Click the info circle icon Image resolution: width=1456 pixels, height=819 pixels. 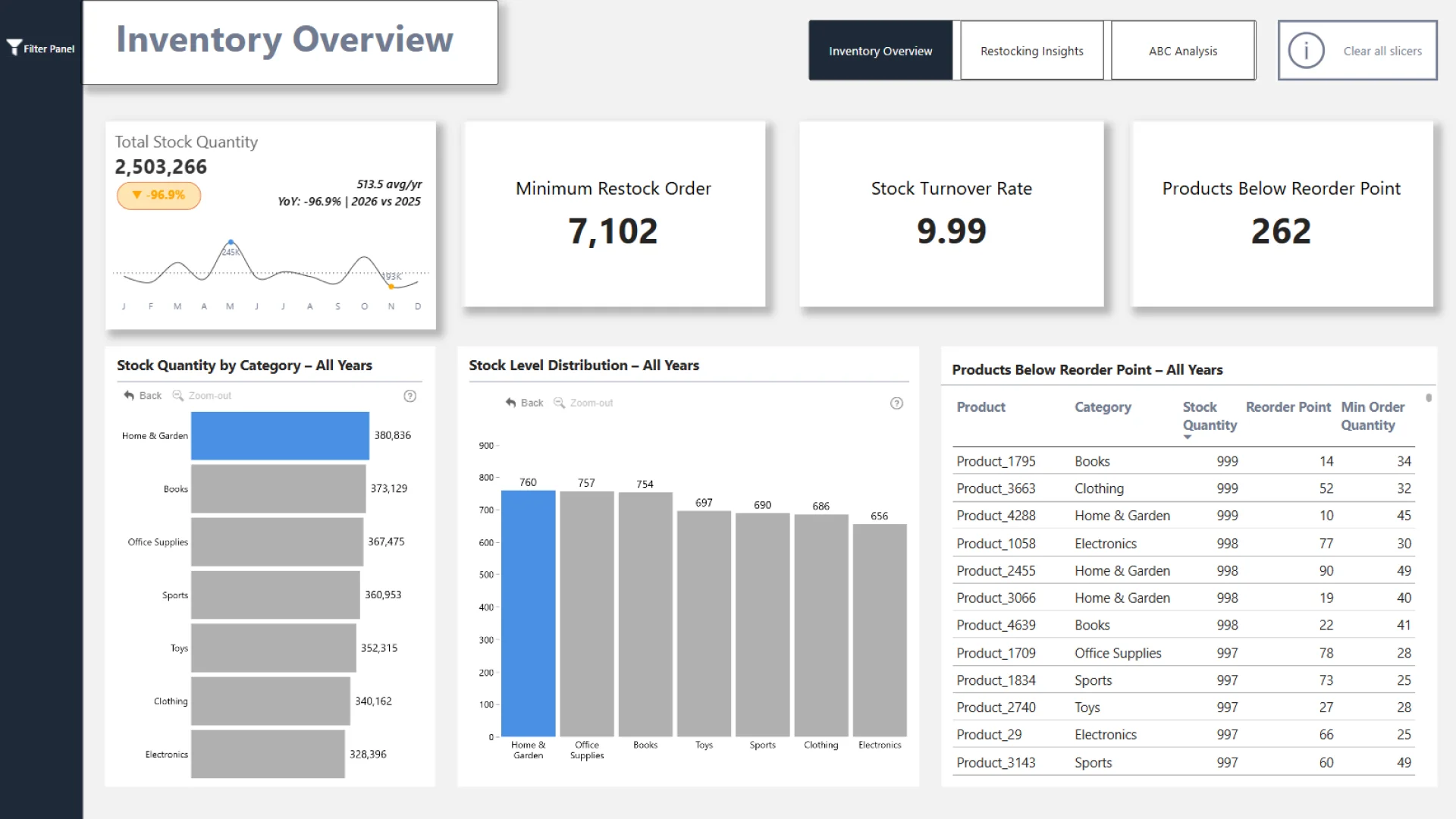(1306, 51)
